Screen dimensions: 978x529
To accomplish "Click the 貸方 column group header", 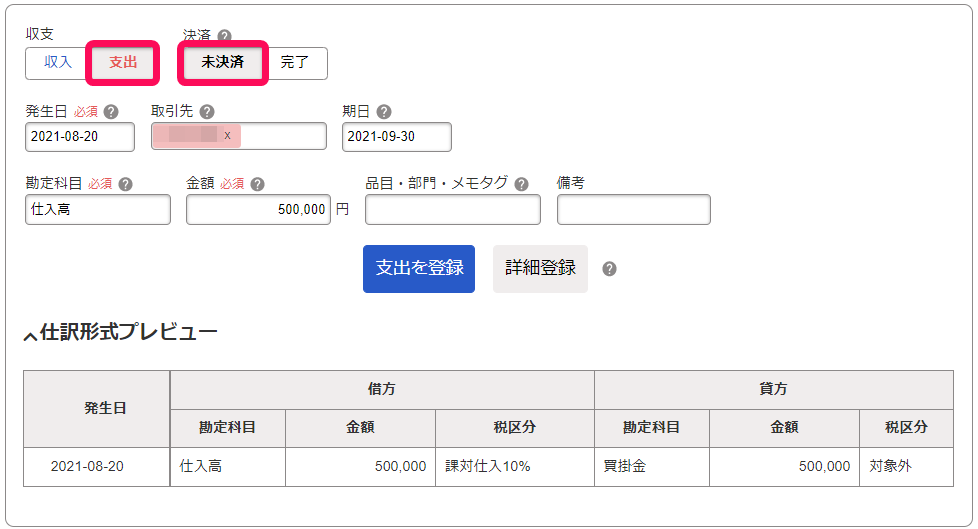I will 773,389.
